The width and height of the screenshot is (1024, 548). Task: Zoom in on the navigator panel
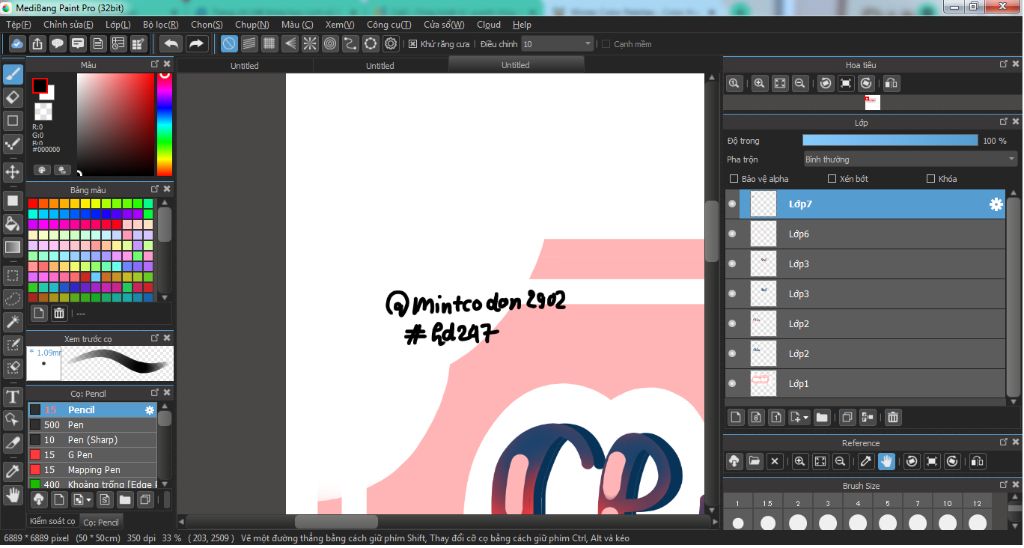pos(759,84)
